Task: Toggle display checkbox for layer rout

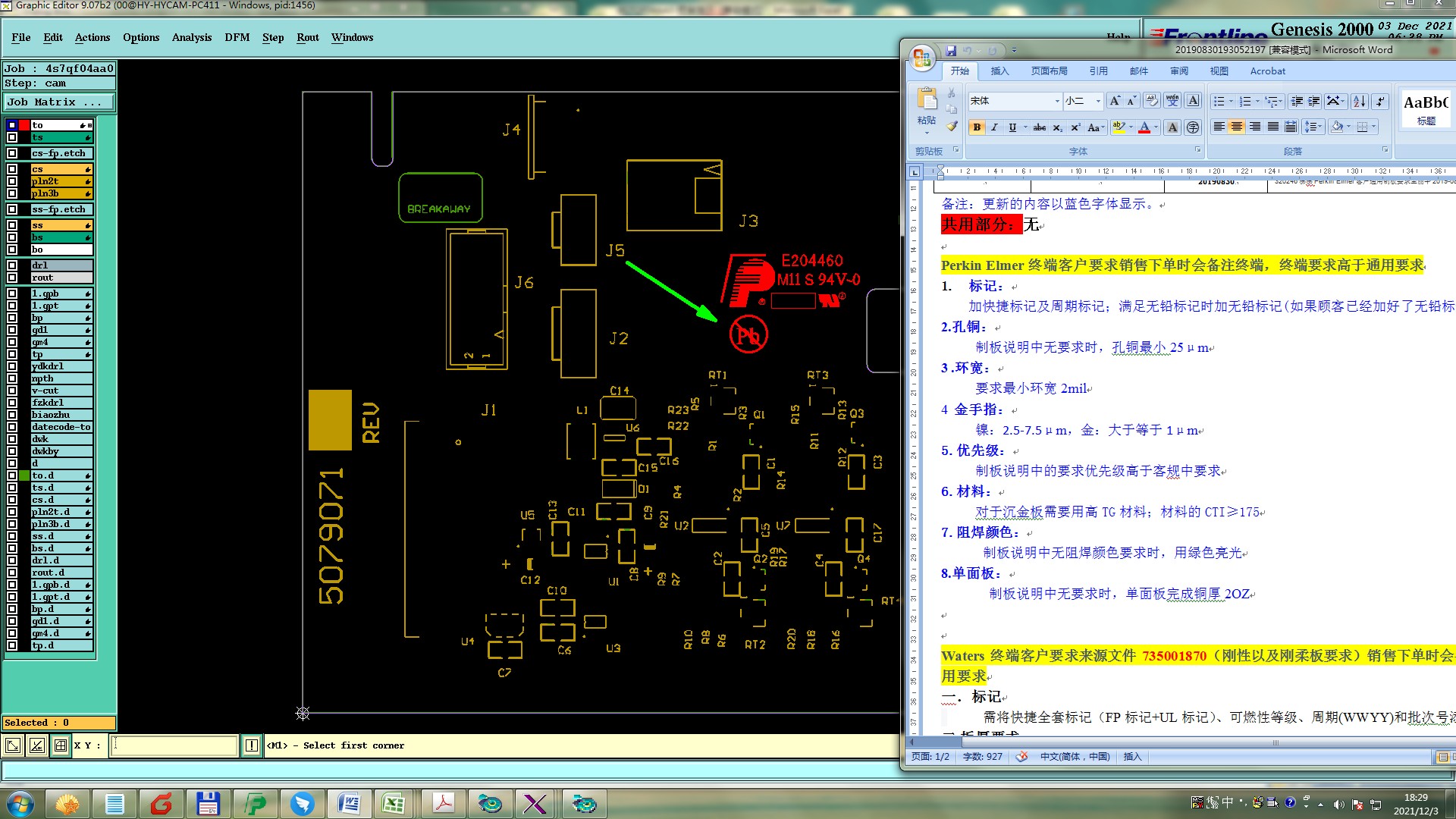Action: coord(12,278)
